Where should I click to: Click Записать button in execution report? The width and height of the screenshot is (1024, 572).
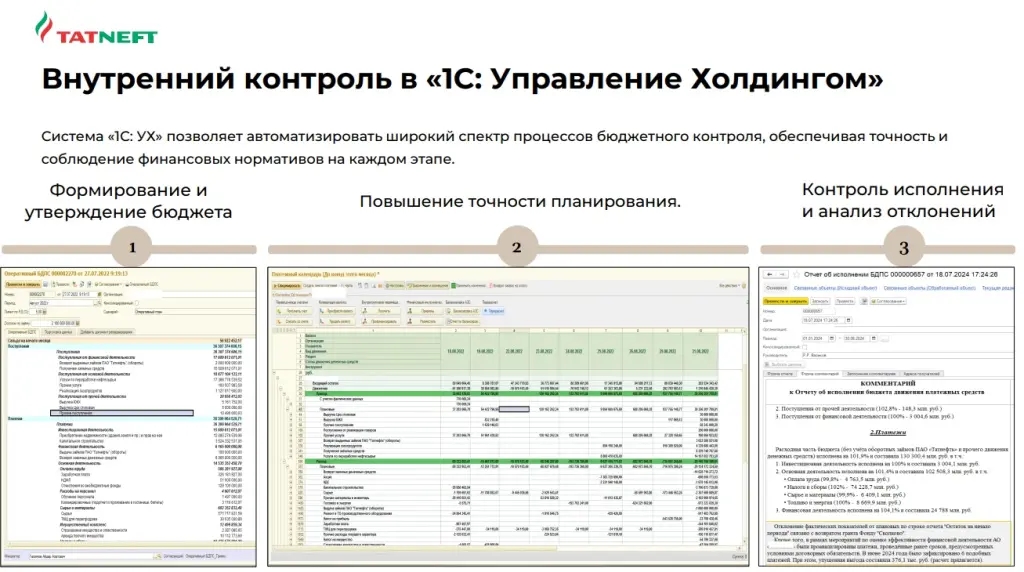(820, 301)
